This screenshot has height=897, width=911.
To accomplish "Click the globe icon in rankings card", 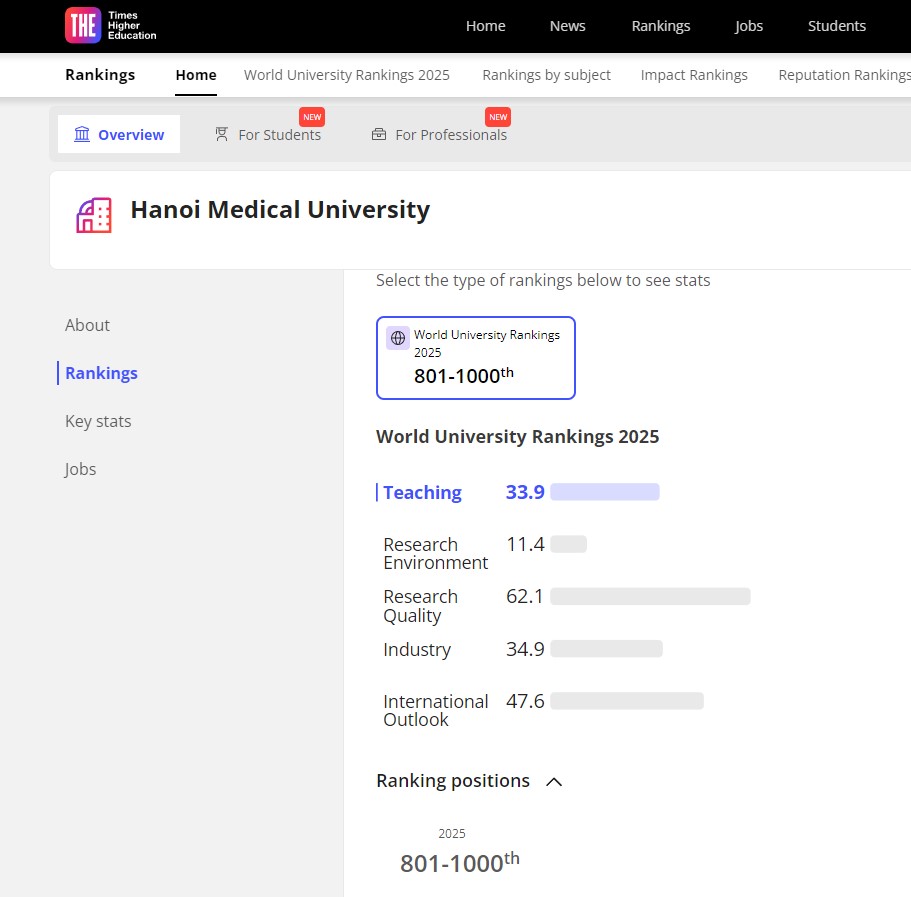I will [x=398, y=338].
